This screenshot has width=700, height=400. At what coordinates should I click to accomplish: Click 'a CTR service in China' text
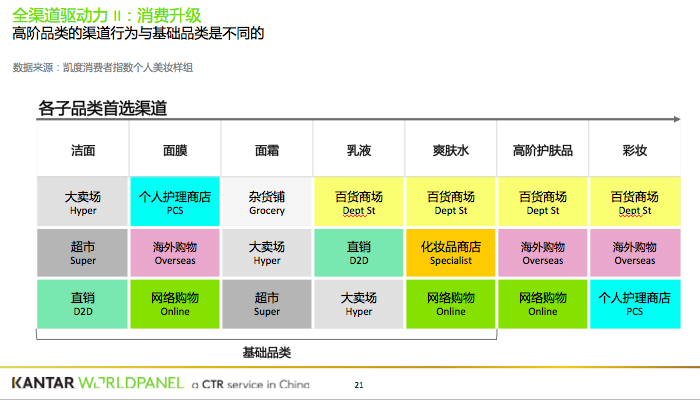(250, 384)
